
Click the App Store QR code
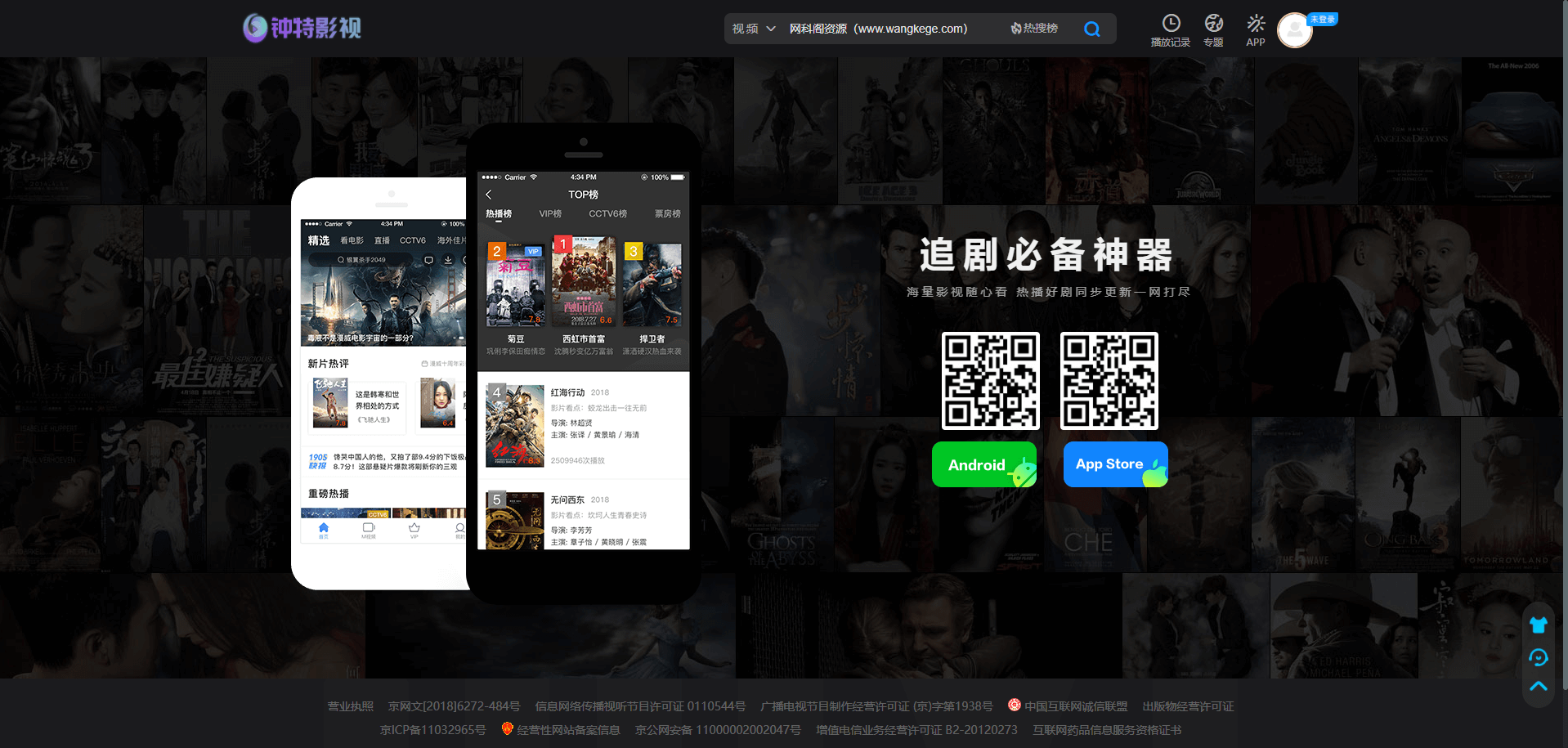1109,381
